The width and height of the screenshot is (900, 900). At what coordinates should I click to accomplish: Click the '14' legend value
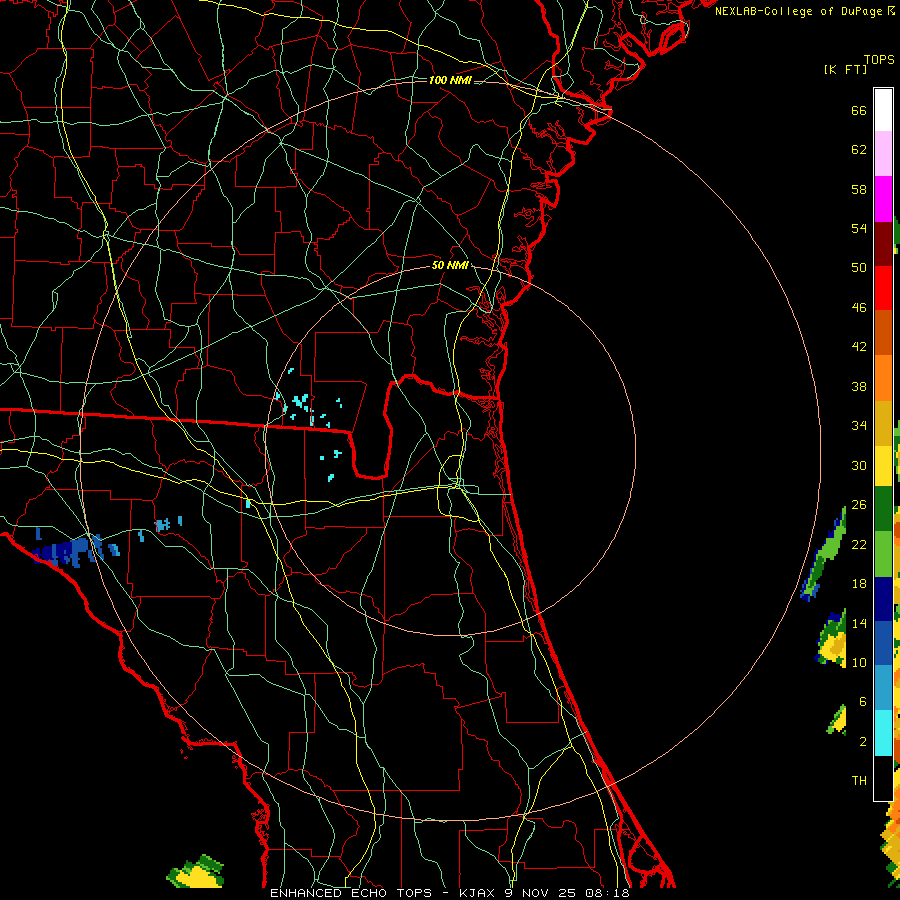pos(859,623)
